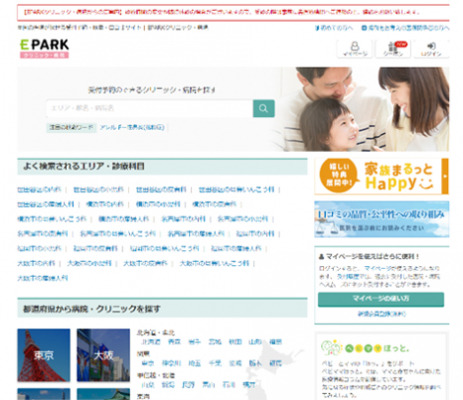Open the link for medical professionals at top right

point(405,28)
